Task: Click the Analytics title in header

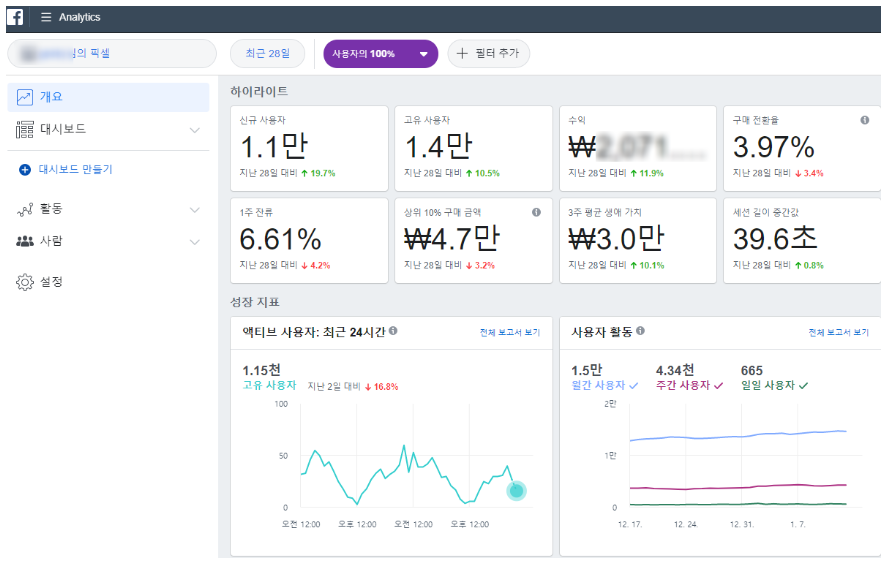Action: [x=80, y=18]
